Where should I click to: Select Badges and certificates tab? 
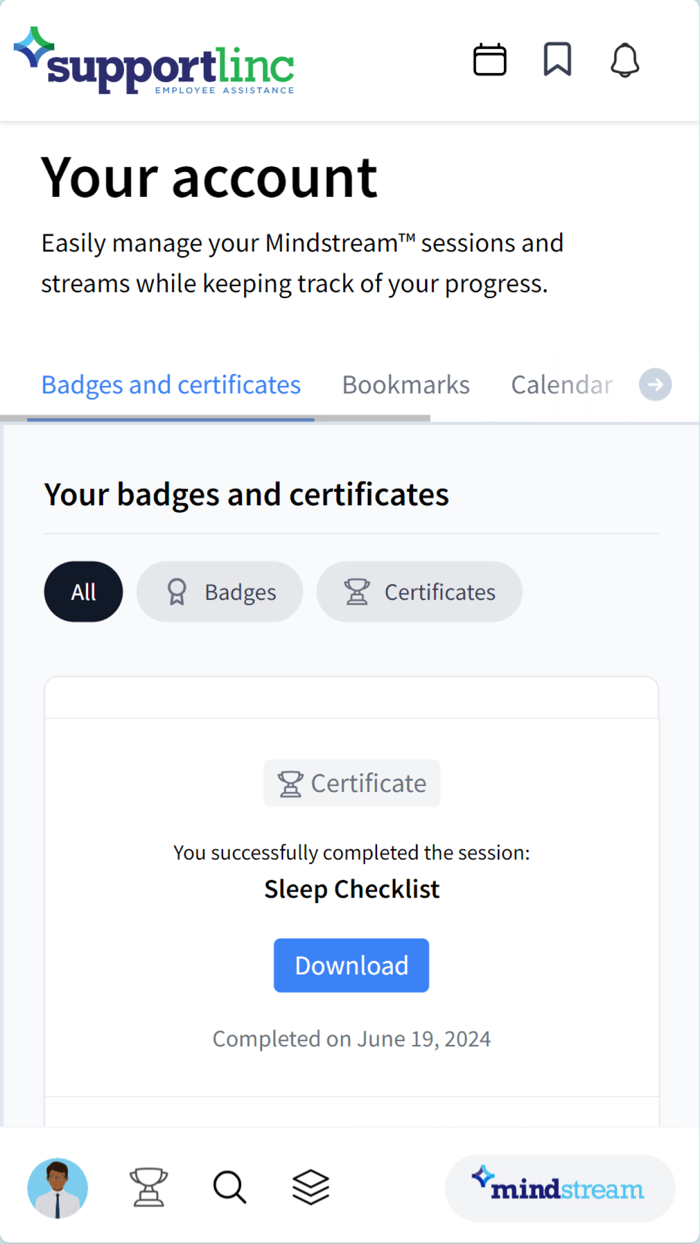click(x=171, y=385)
